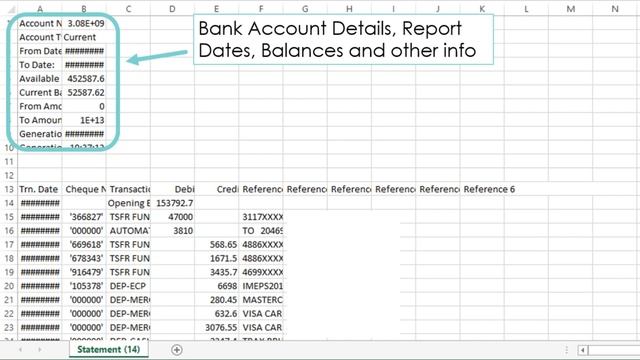640x360 pixels.
Task: Select row 13 header
Action: pyautogui.click(x=9, y=189)
